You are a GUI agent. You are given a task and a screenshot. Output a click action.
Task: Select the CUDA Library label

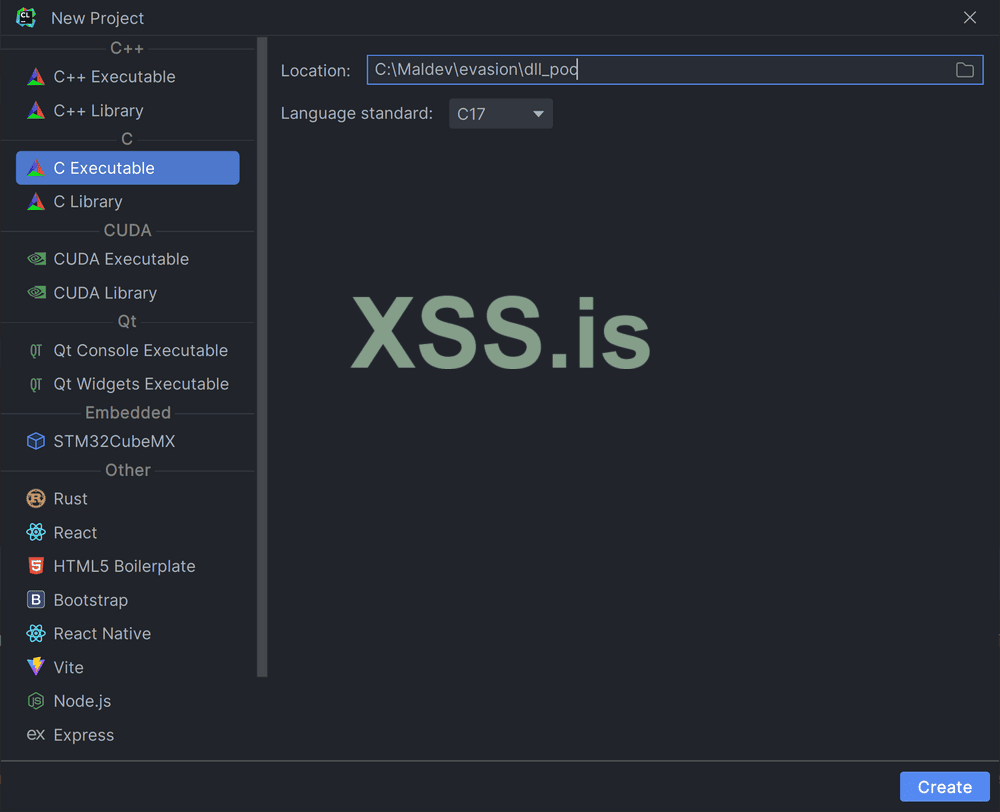click(x=105, y=293)
